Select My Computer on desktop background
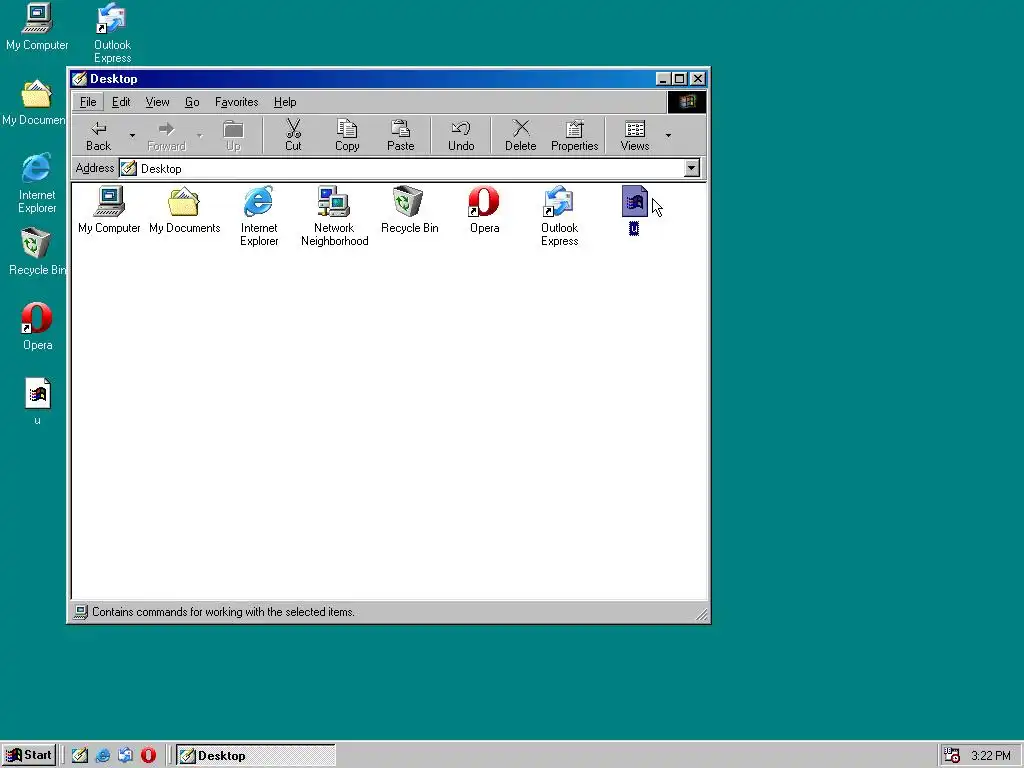Screen dimensions: 1024x768 pos(37,27)
